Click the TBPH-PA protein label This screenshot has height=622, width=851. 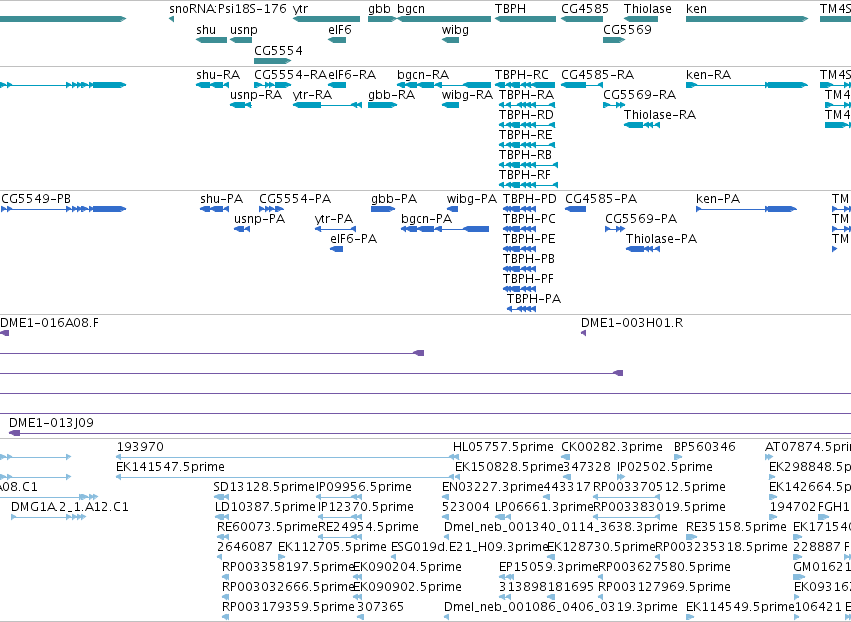(534, 299)
